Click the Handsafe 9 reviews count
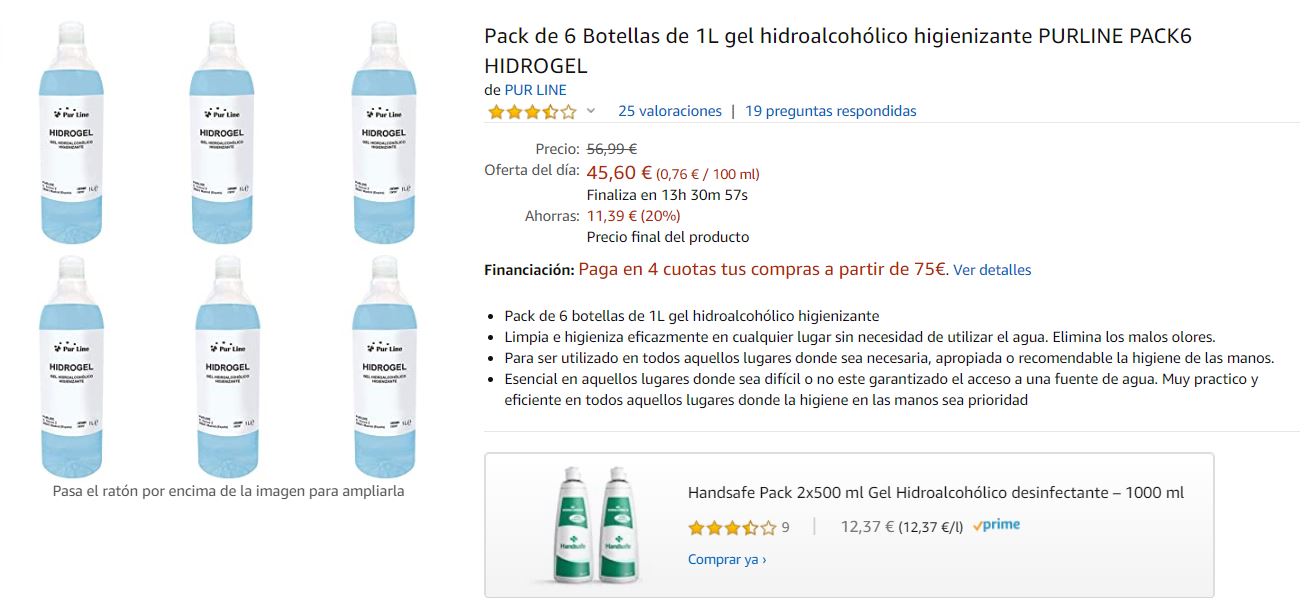This screenshot has width=1315, height=607. 785,528
